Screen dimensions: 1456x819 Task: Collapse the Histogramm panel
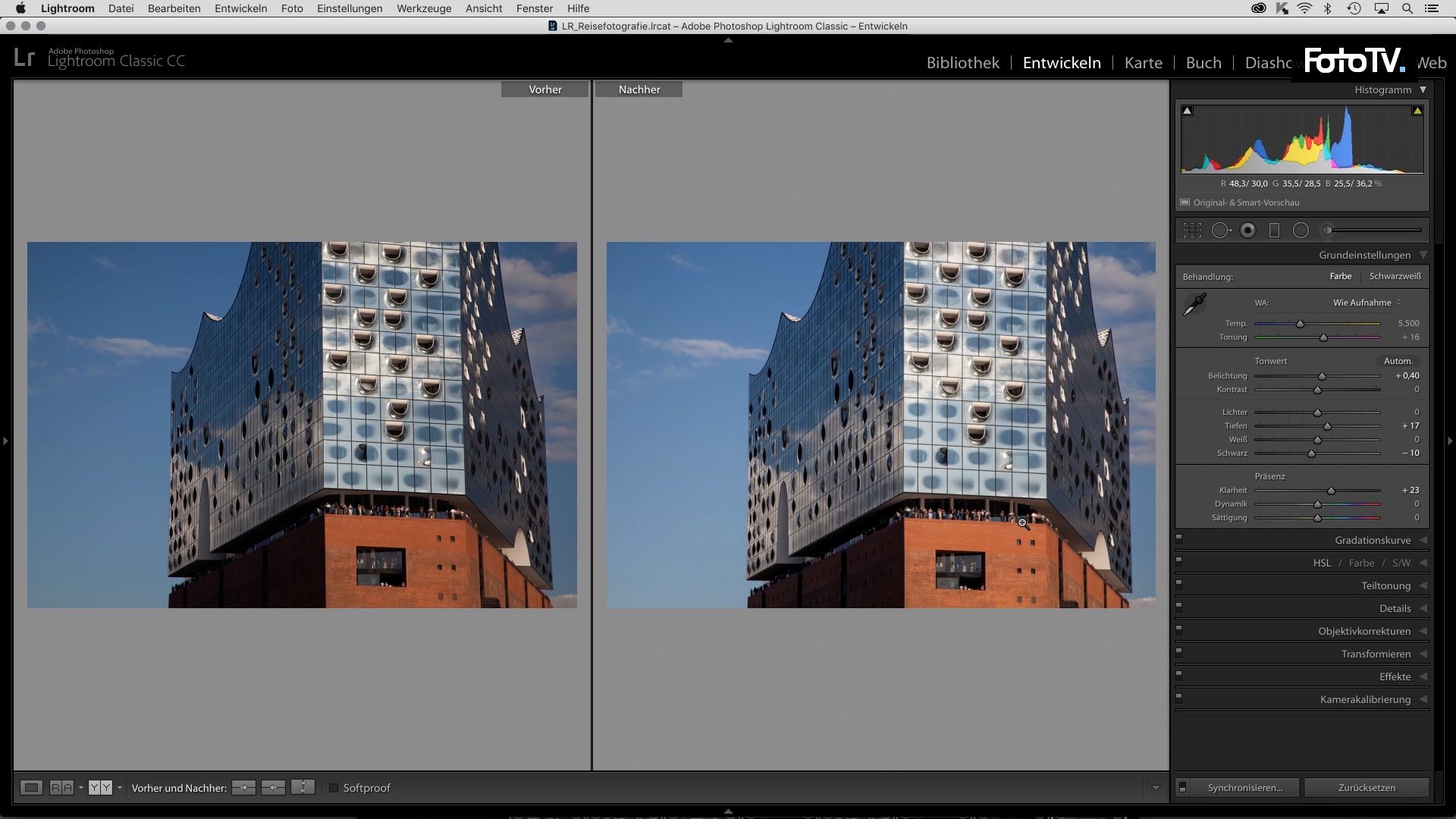point(1423,89)
